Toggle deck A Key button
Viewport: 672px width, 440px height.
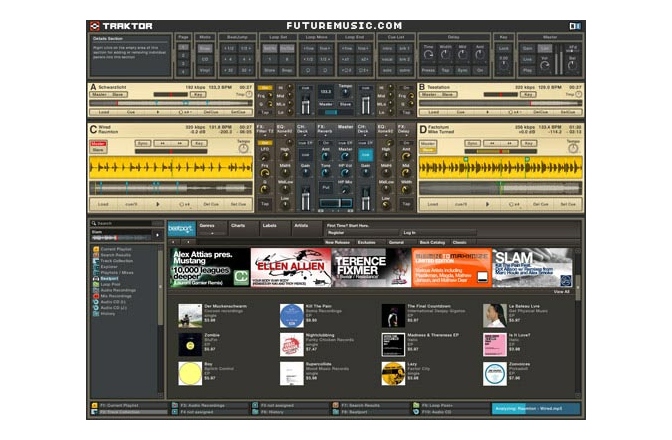pyautogui.click(x=198, y=94)
